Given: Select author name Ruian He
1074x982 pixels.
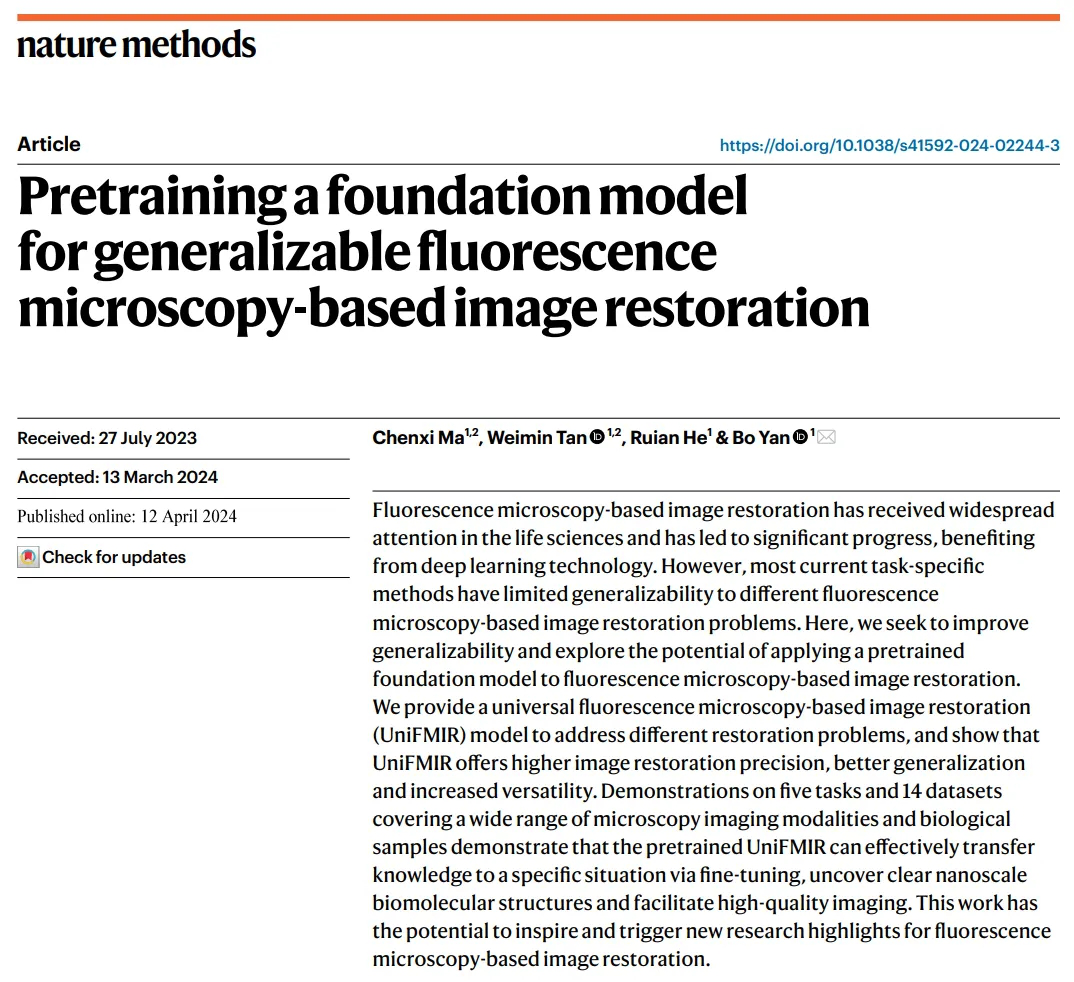Looking at the screenshot, I should [x=668, y=439].
